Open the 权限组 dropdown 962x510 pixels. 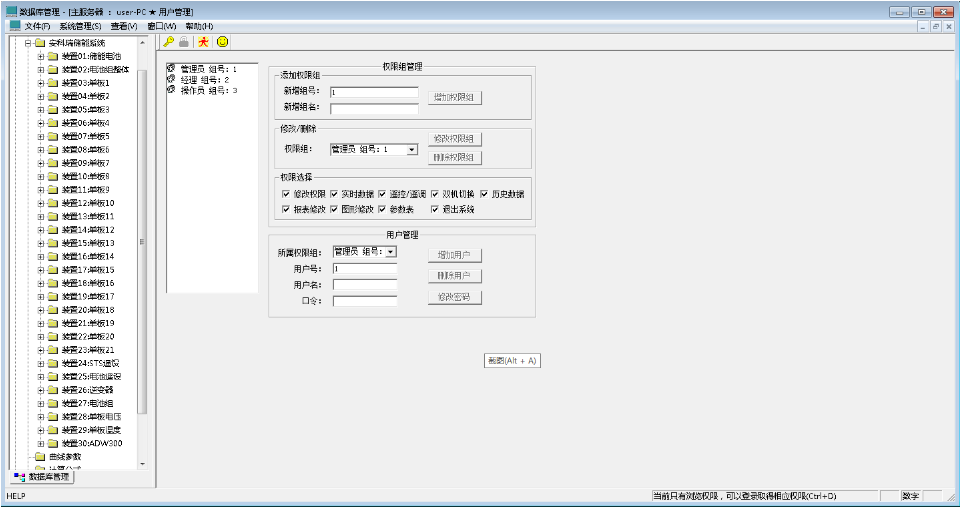coord(412,150)
